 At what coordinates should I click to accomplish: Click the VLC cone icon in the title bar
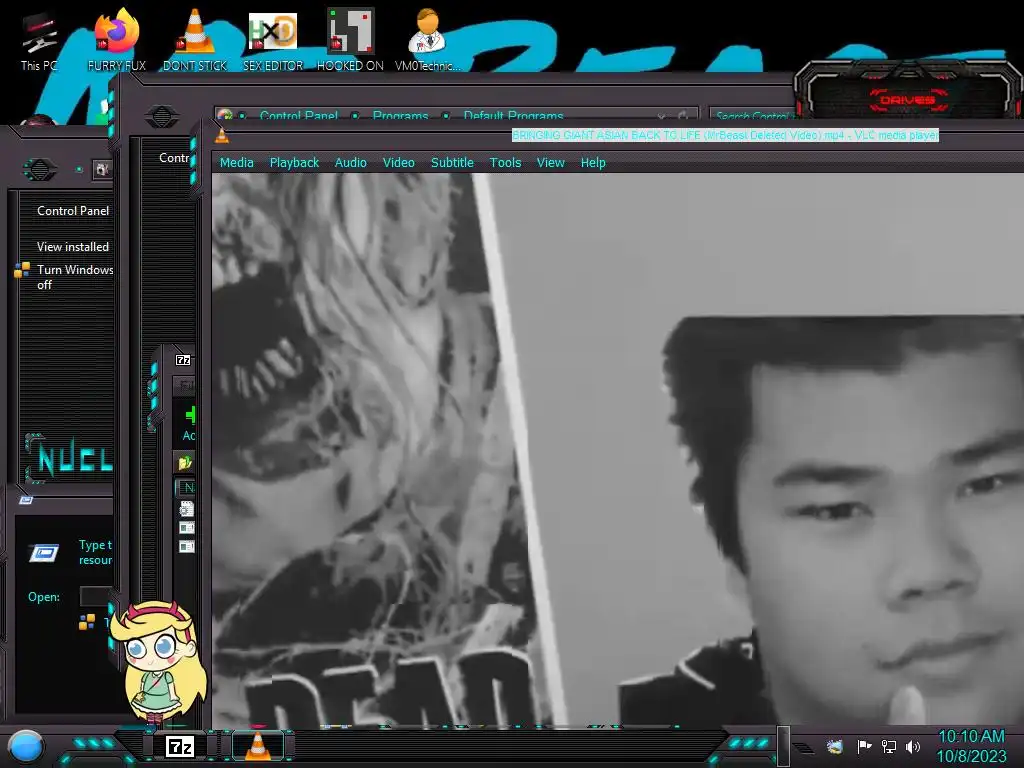[222, 135]
